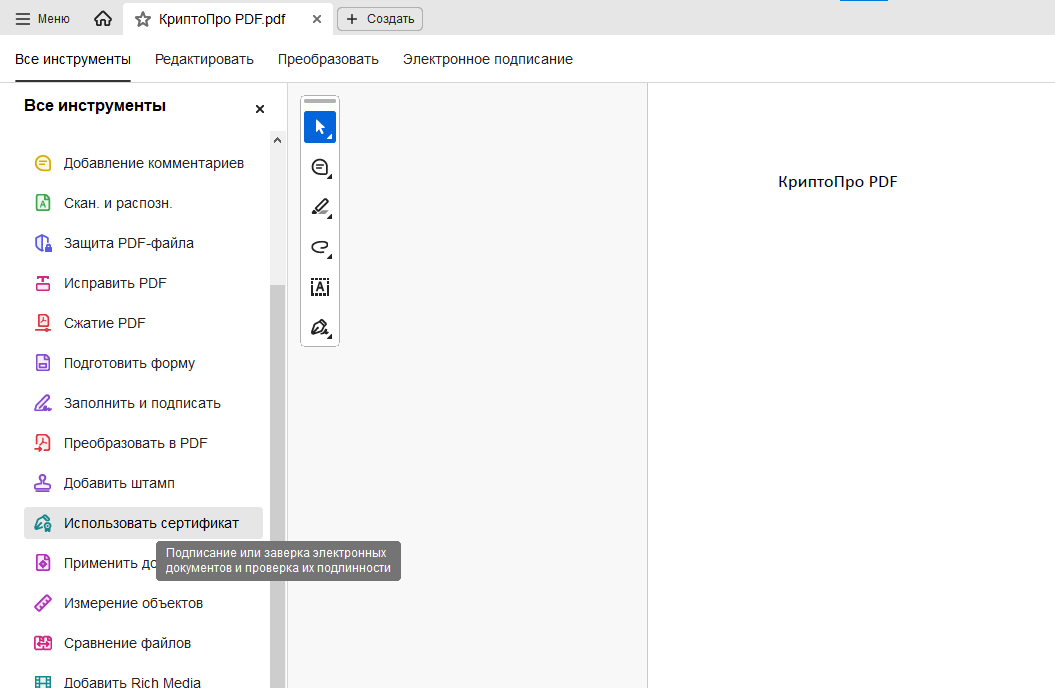Image resolution: width=1055 pixels, height=688 pixels.
Task: Open the Меню hamburger menu
Action: click(x=43, y=19)
